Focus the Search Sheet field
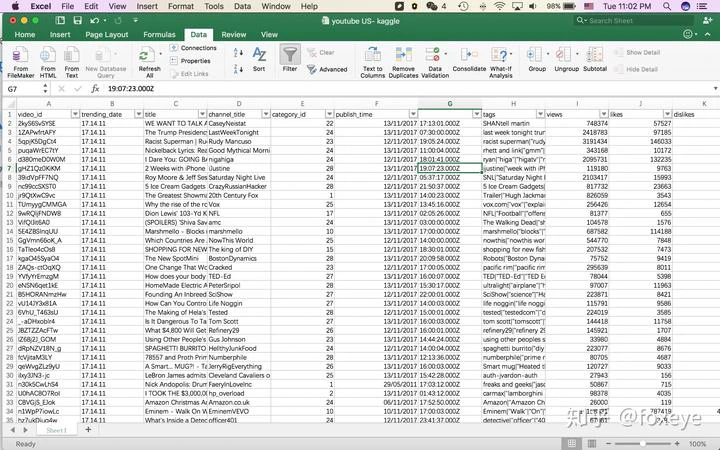 pyautogui.click(x=634, y=21)
